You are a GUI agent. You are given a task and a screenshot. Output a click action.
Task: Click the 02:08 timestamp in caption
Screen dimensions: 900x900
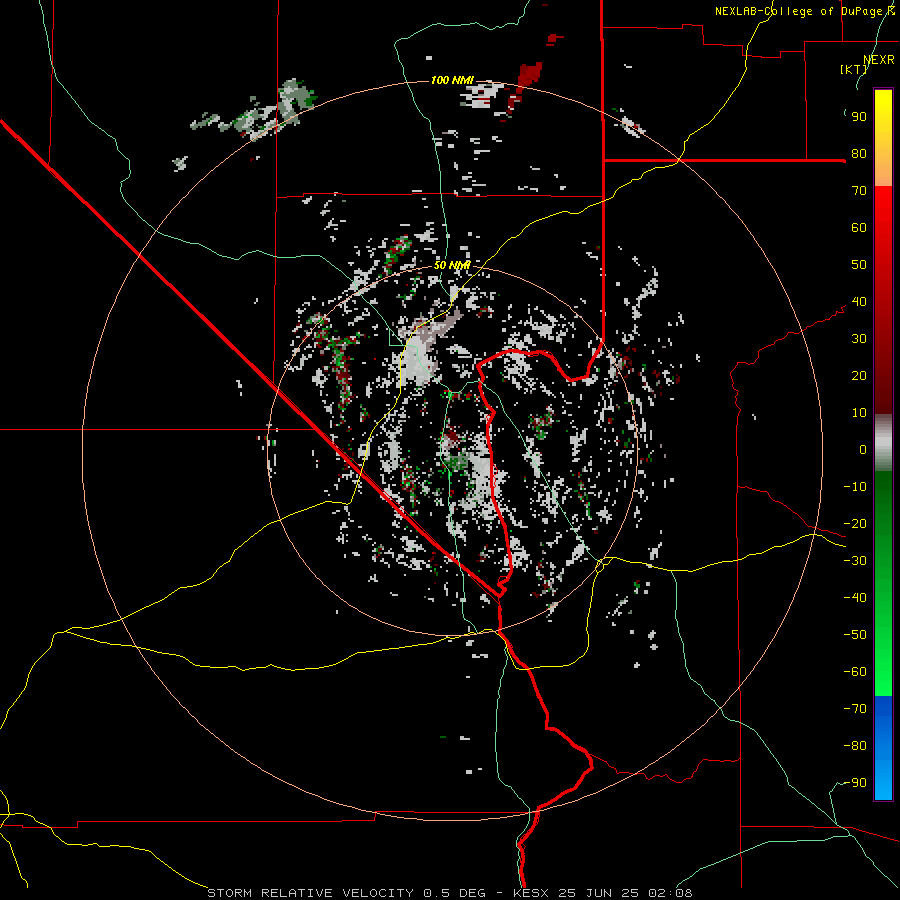pyautogui.click(x=670, y=893)
